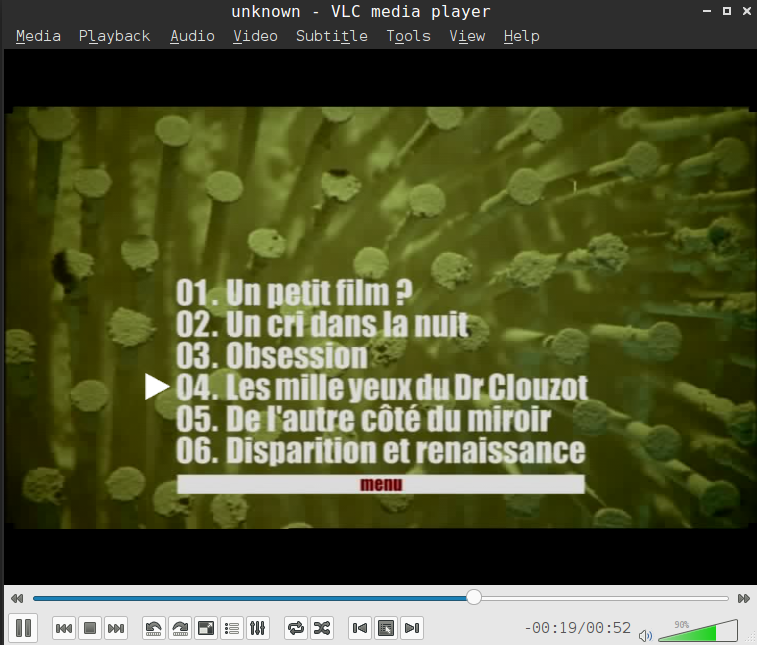Select chapter 01. Un petit film ?

(x=294, y=293)
